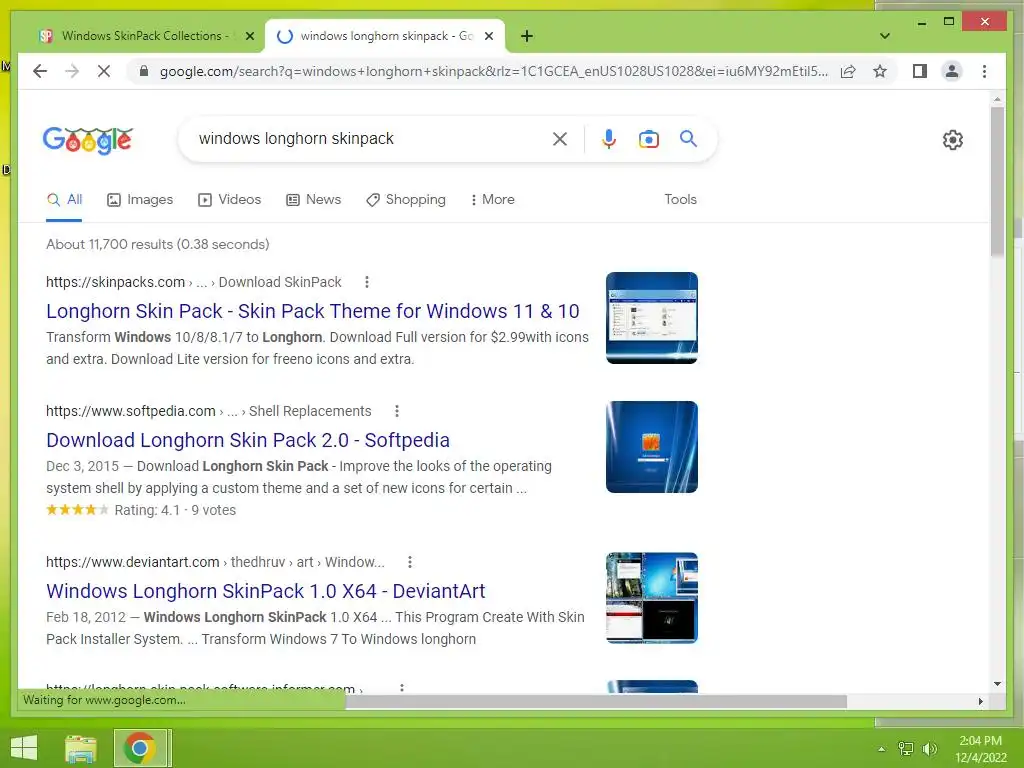Open Download Longhorn Skin Pack 2.0 Softpedia link

coord(248,440)
